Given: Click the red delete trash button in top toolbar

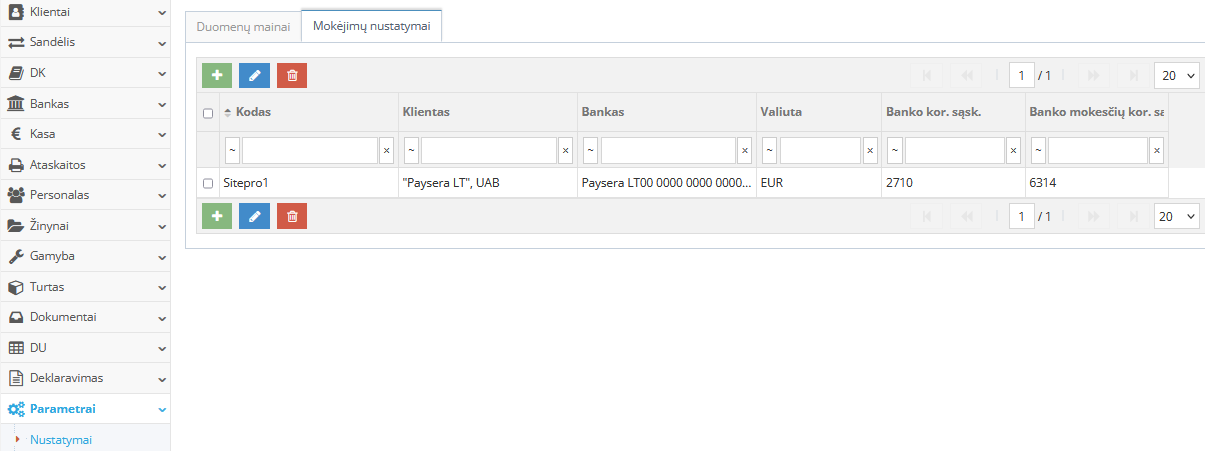Looking at the screenshot, I should click(x=292, y=76).
